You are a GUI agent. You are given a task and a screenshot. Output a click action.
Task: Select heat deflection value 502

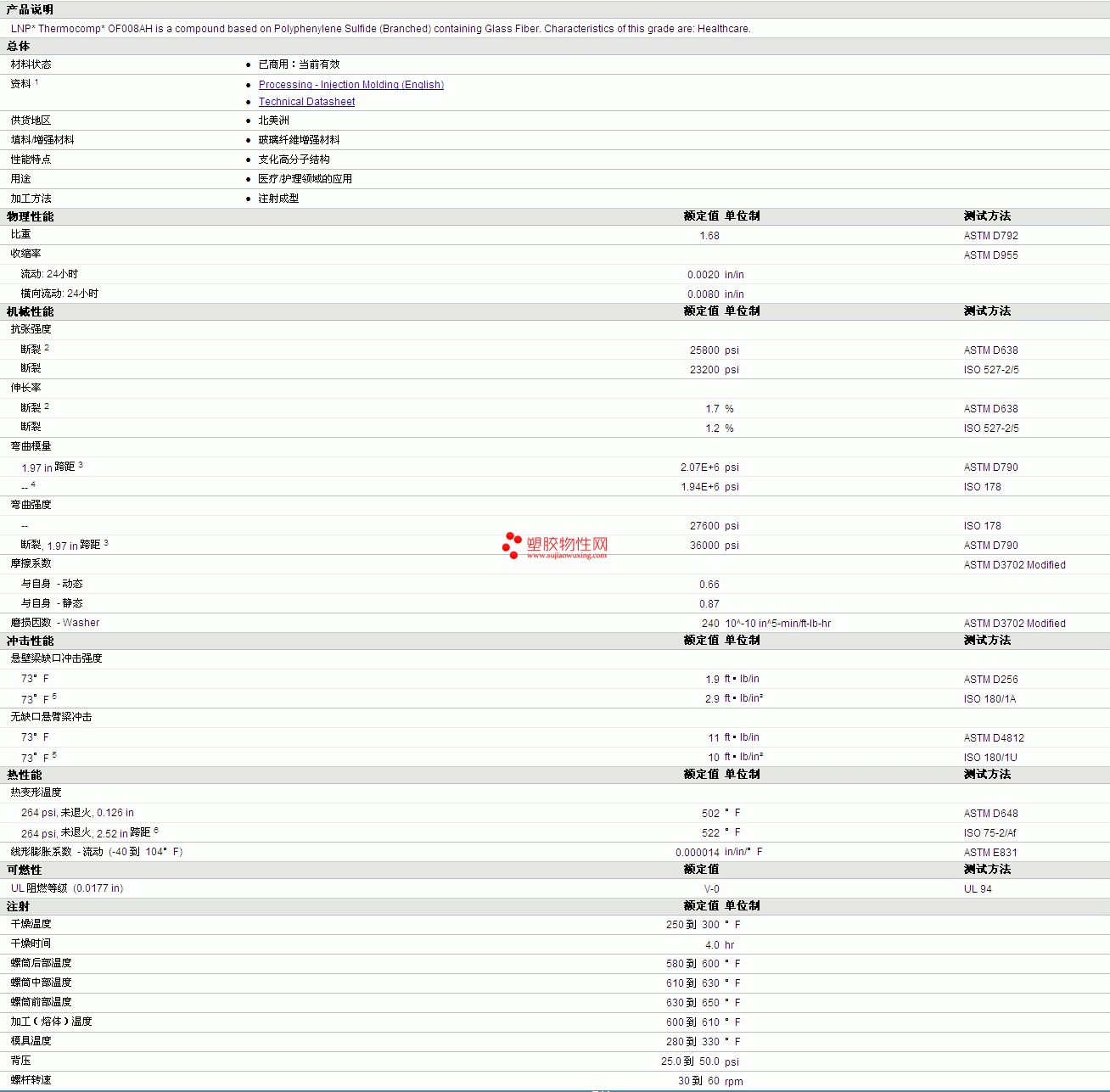click(x=710, y=814)
